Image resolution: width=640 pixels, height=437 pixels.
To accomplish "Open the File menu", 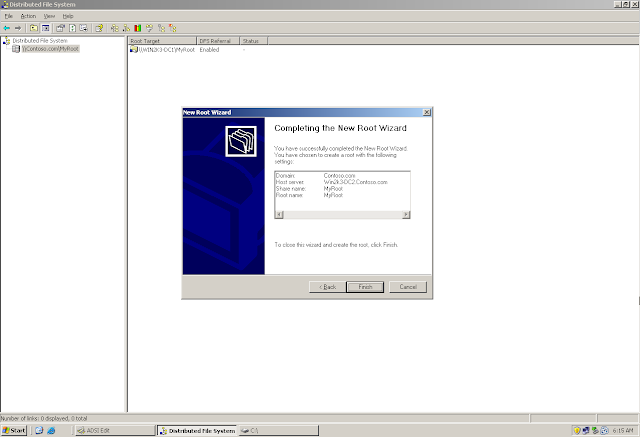I will pyautogui.click(x=9, y=16).
